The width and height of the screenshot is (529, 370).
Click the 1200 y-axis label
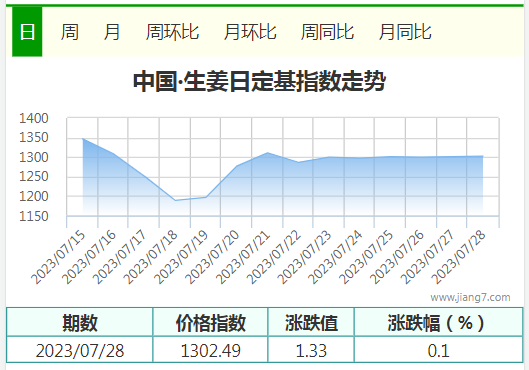(34, 196)
